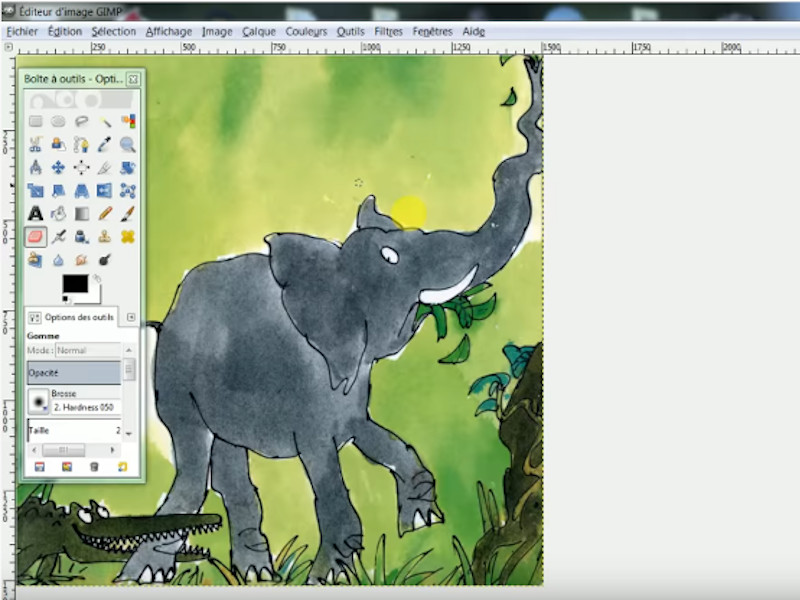Select the Zoom magnifier tool
800x600 pixels.
point(128,145)
